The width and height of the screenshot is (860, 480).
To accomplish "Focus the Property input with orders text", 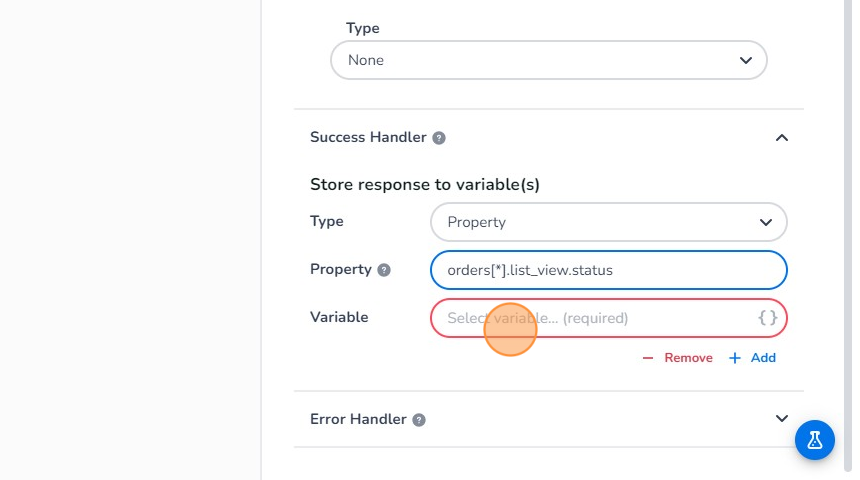I will (608, 270).
